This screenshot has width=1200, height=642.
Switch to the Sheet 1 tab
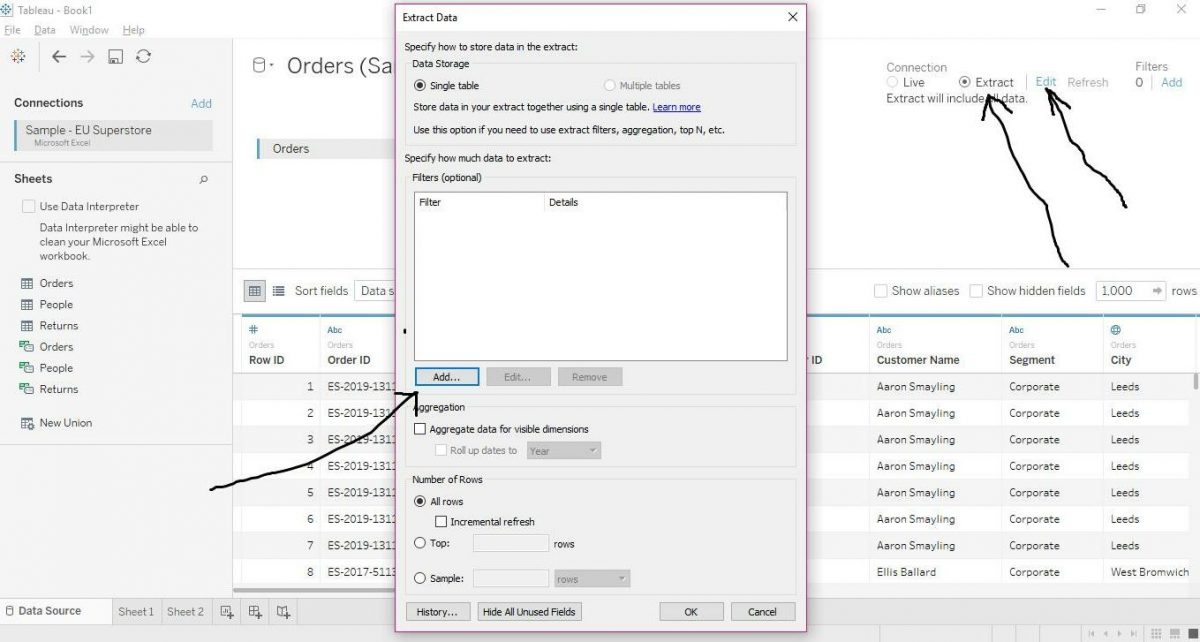[x=136, y=611]
